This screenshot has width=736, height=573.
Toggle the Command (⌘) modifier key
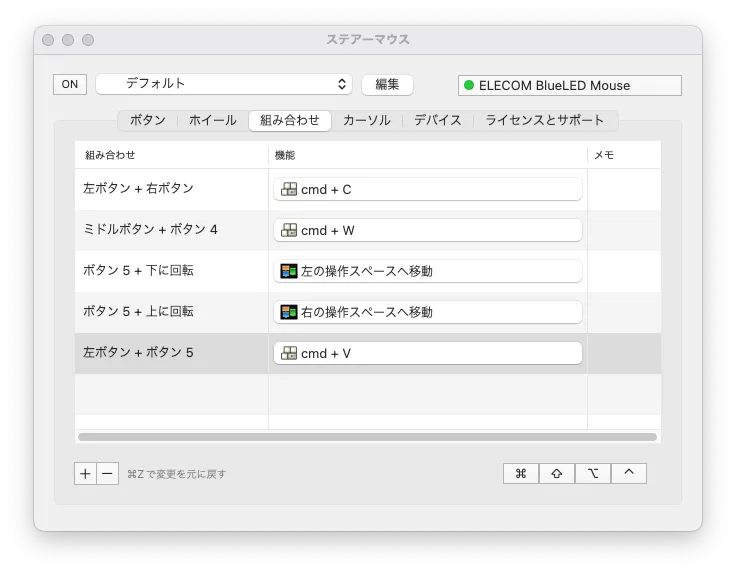(521, 473)
